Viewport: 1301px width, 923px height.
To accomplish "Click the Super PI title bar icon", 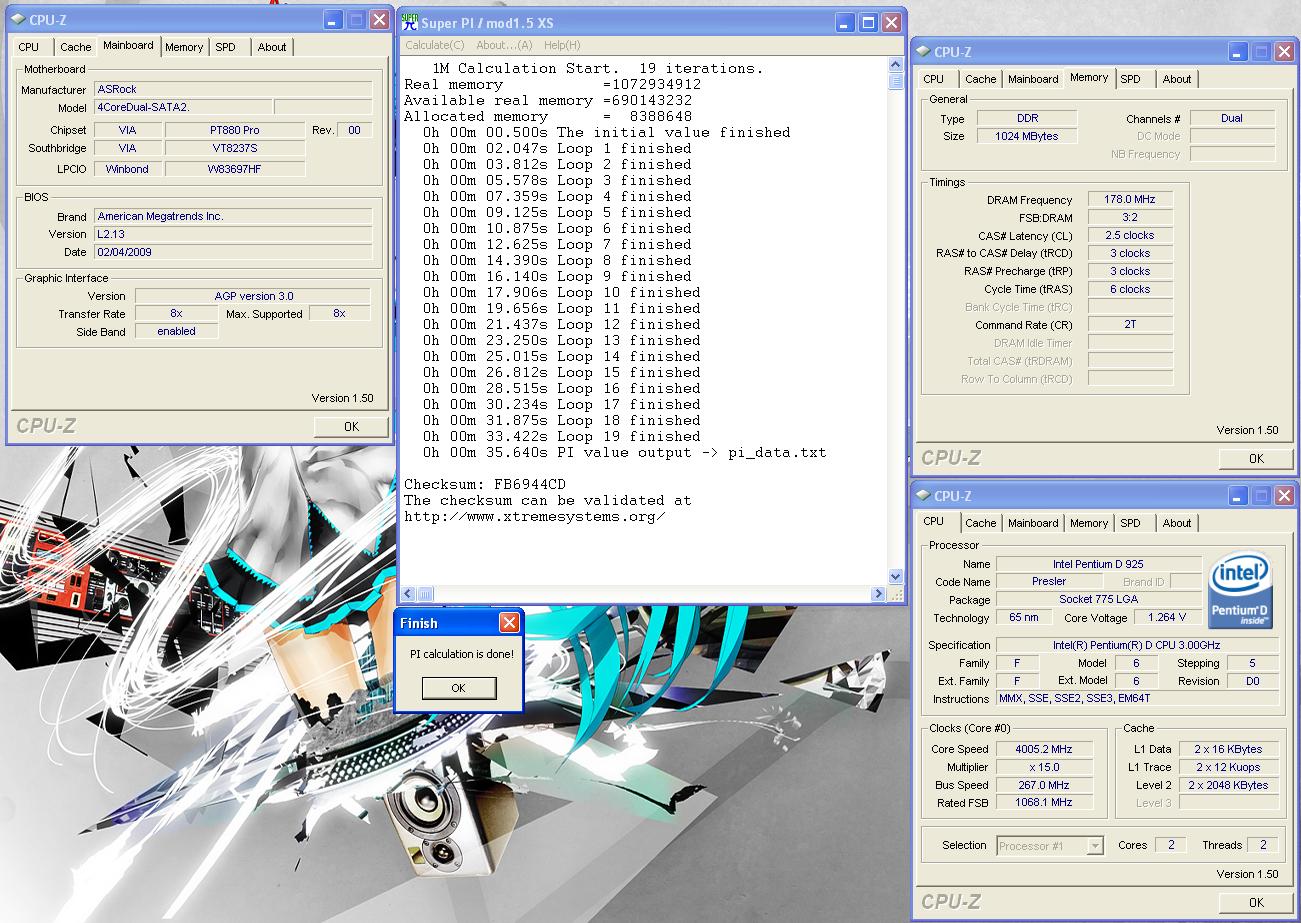I will [x=409, y=22].
